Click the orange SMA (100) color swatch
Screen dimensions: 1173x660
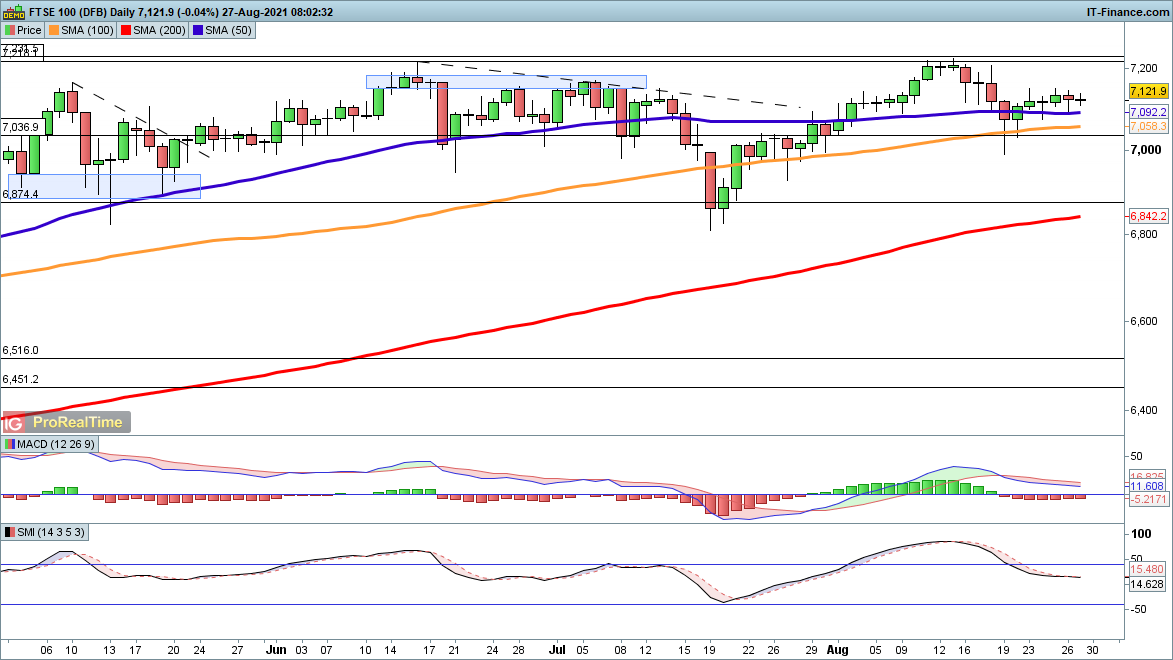(56, 30)
